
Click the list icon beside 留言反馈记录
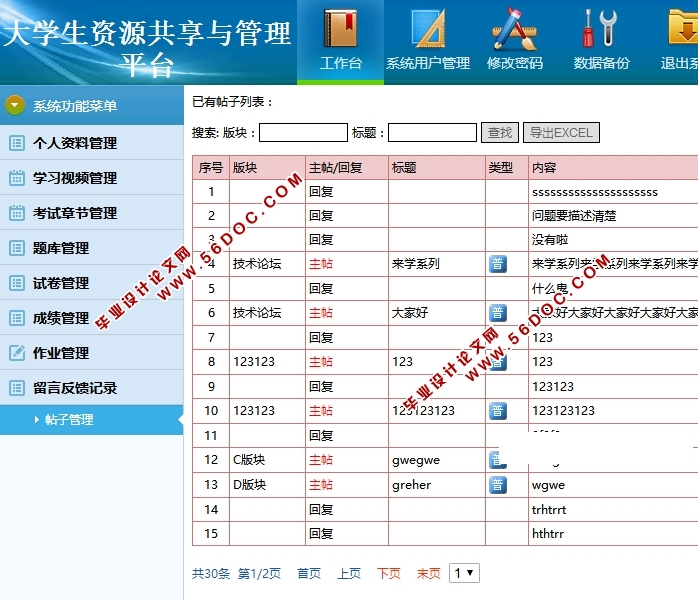pyautogui.click(x=17, y=388)
